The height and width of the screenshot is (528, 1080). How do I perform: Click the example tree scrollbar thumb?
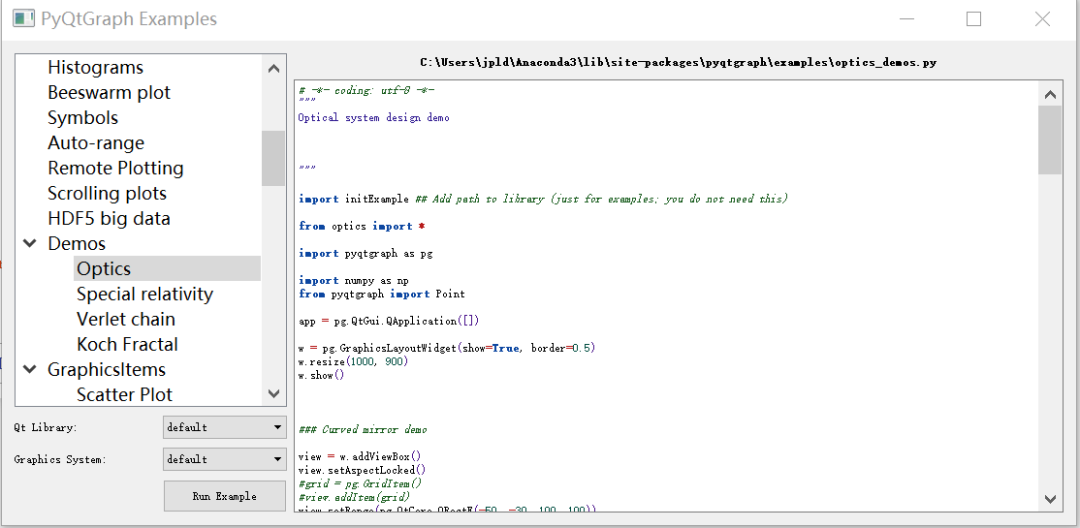click(x=273, y=158)
